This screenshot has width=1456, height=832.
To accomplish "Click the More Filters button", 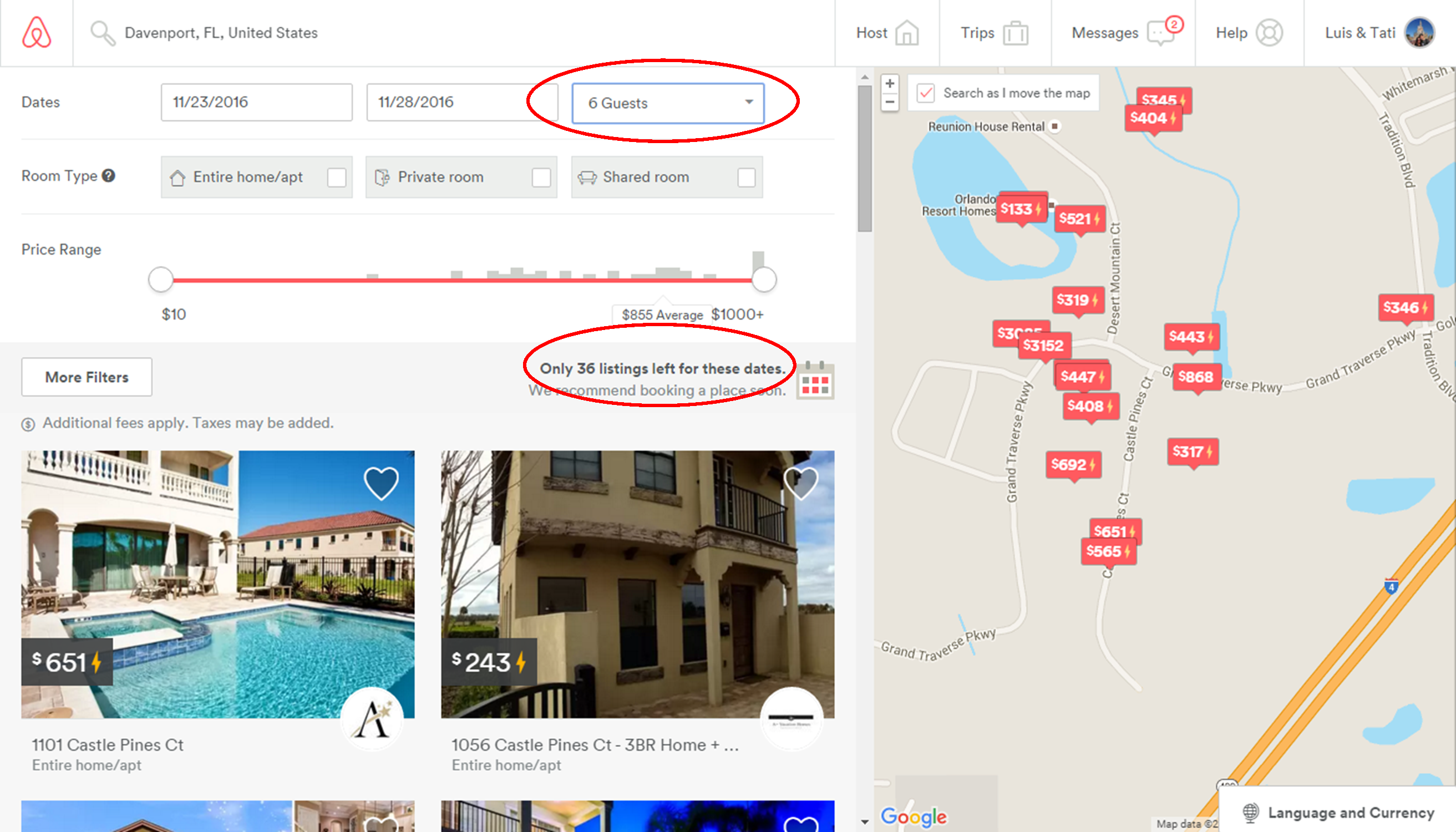I will pyautogui.click(x=87, y=377).
